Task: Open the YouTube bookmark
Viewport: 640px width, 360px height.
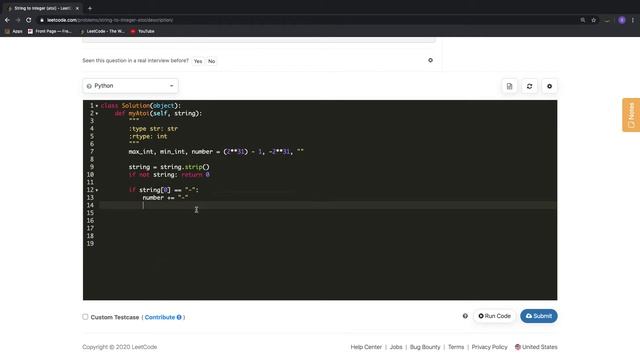Action: (x=142, y=31)
